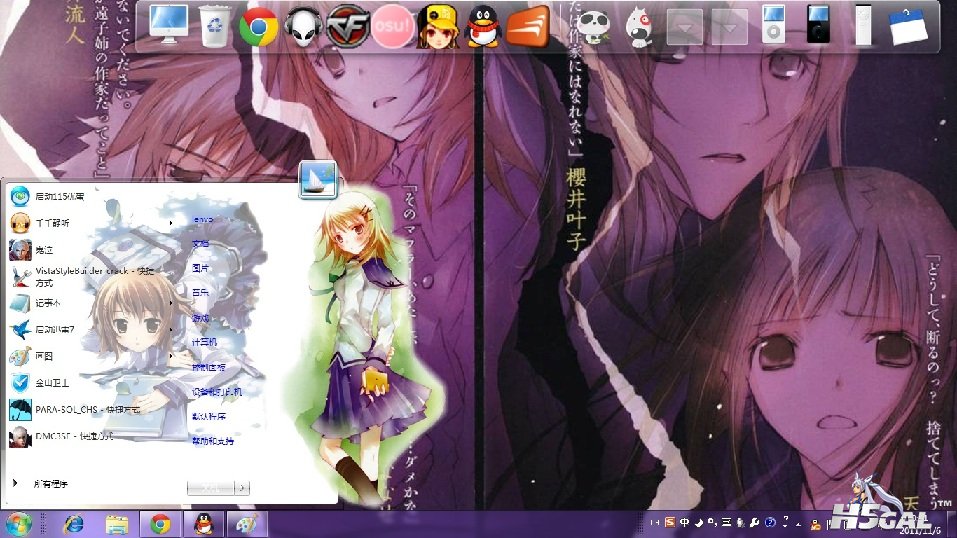
Task: Click the Show Desktop strip at the taskbar end
Action: (x=952, y=525)
